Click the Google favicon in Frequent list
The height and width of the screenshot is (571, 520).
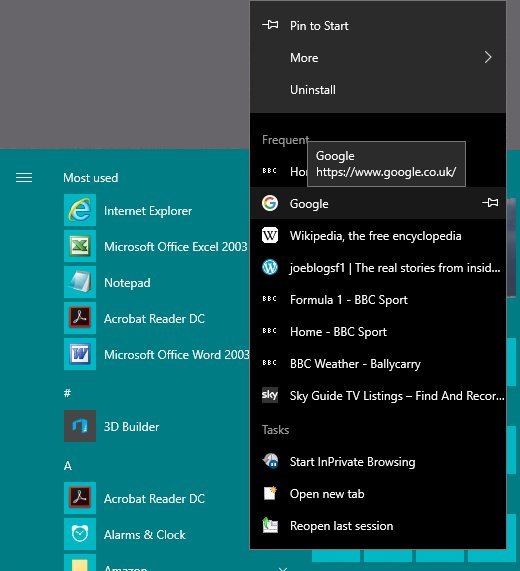[x=270, y=203]
